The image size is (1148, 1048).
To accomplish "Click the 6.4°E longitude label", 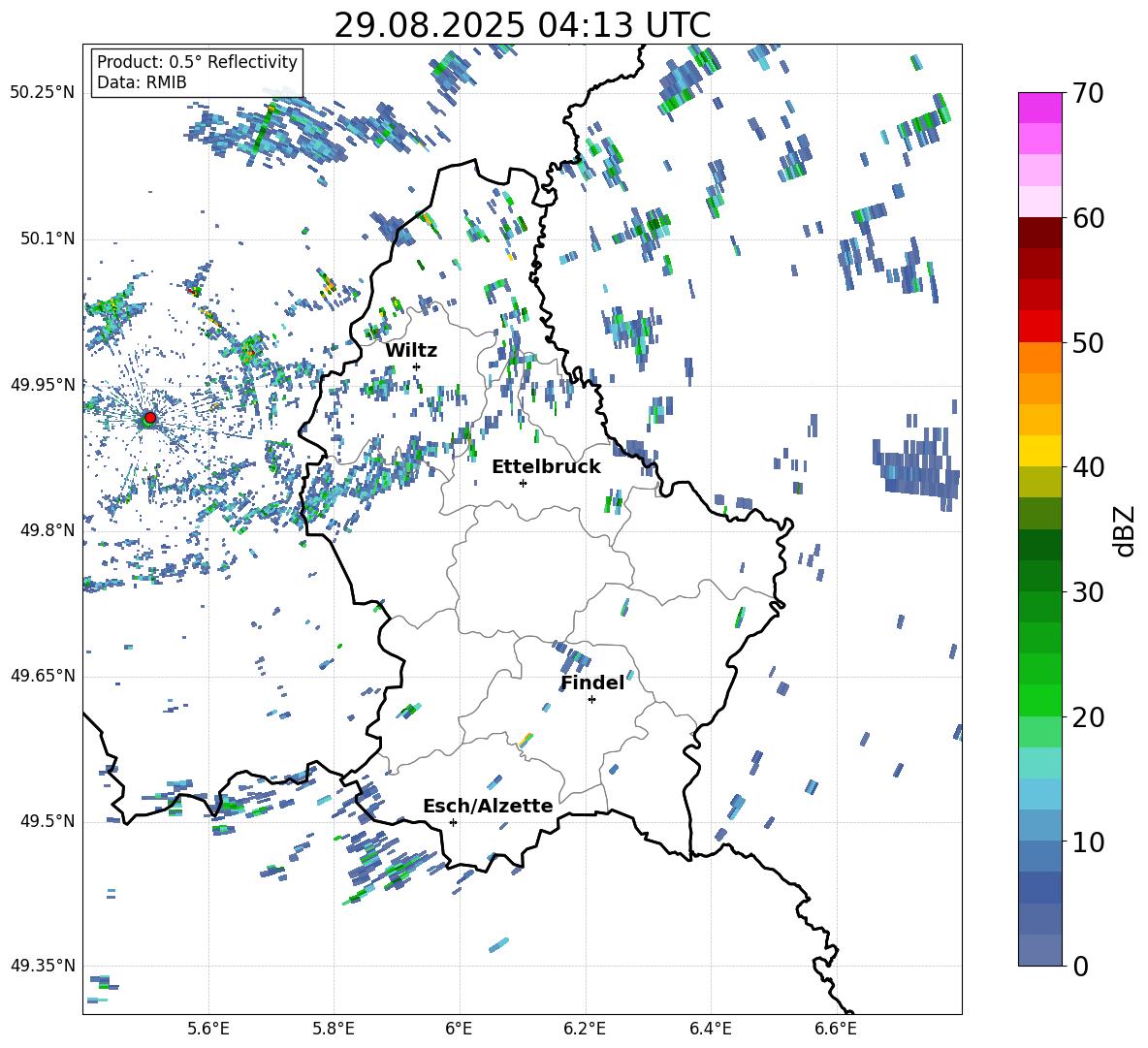I will (x=710, y=1029).
